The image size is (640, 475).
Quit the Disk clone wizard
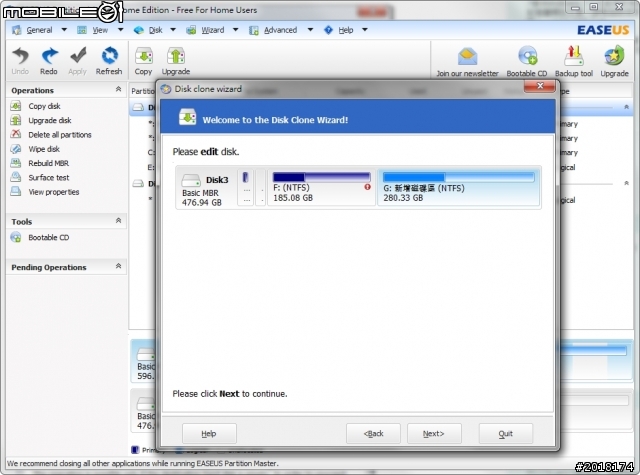505,433
